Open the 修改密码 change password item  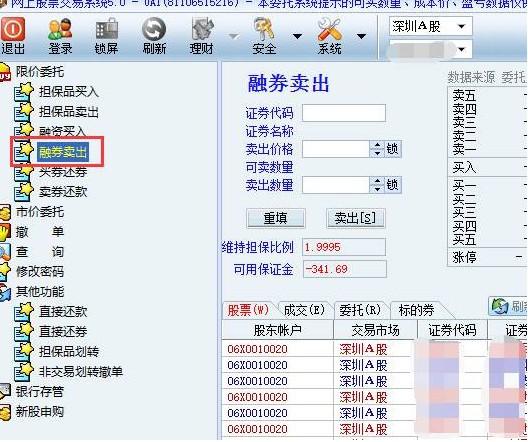click(x=39, y=272)
